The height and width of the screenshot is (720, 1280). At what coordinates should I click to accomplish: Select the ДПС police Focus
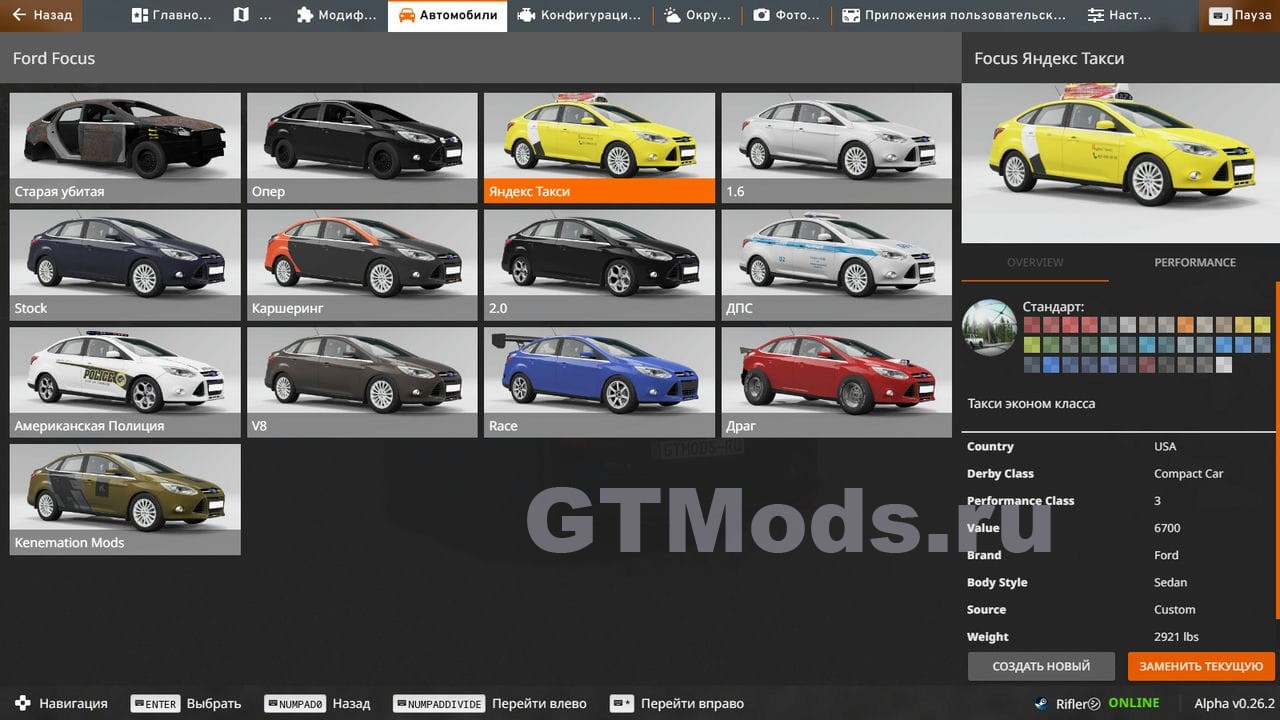click(837, 265)
